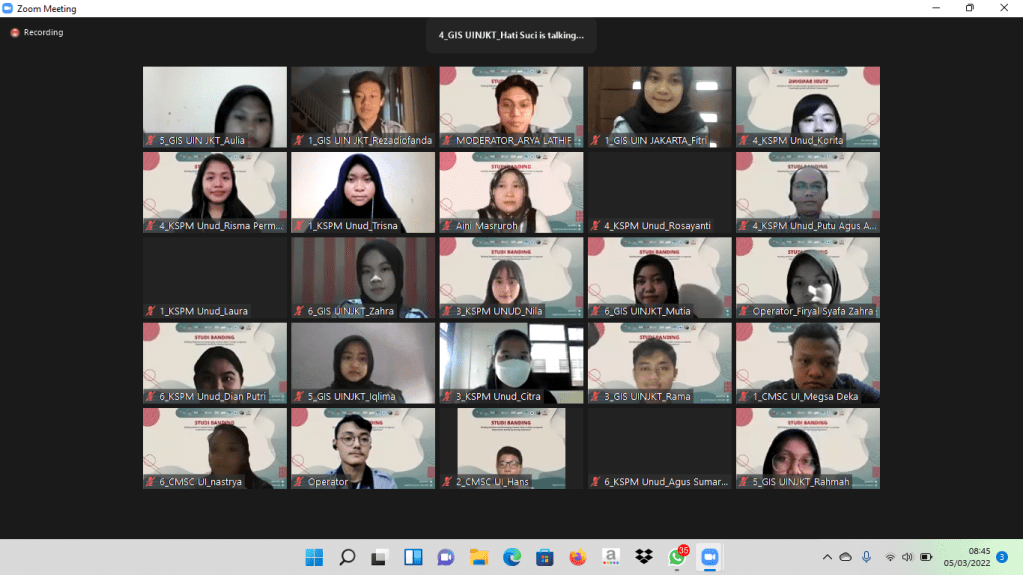The height and width of the screenshot is (575, 1023).
Task: Select the Operator_Firyal Syafa Zahra video tile
Action: [x=807, y=277]
